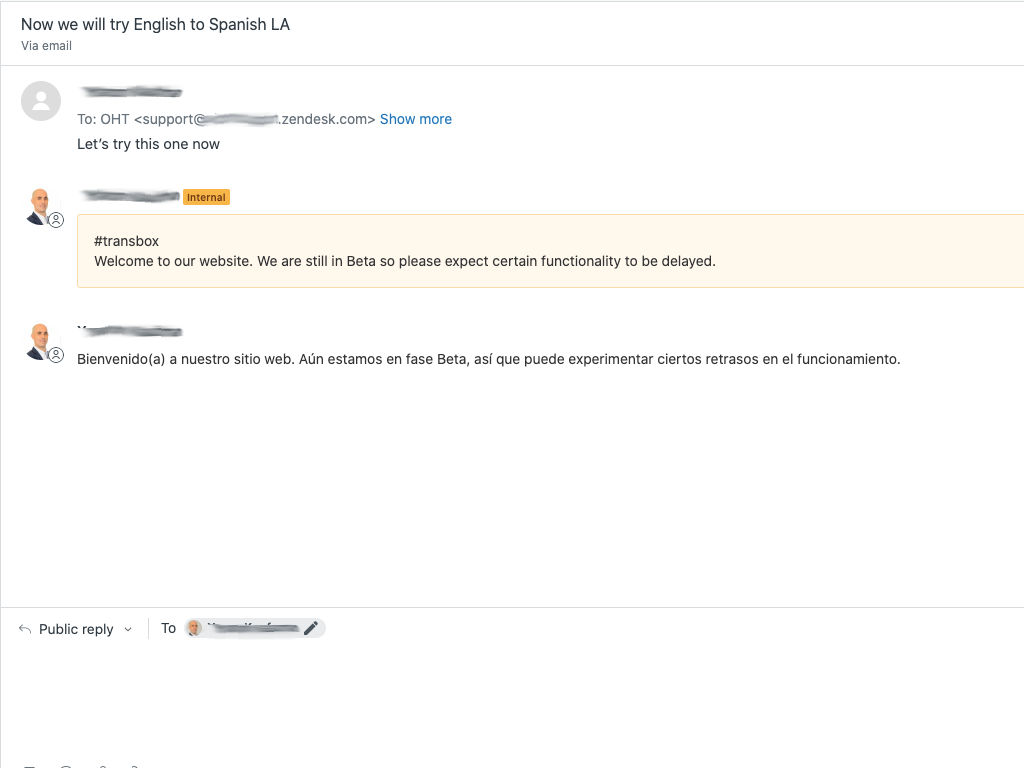Viewport: 1024px width, 768px height.
Task: Click the ticket title about English to Spanish LA
Action: pos(156,24)
